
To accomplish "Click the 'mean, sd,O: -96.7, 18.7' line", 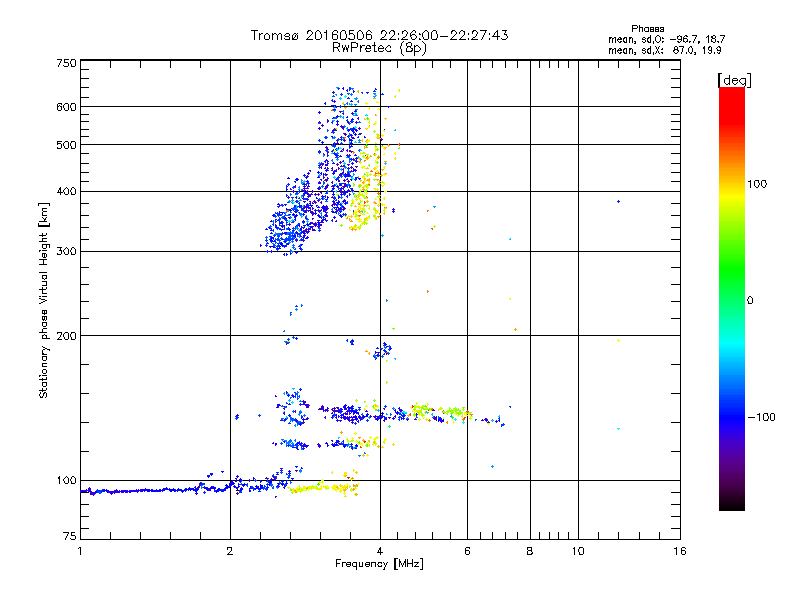I will [666, 39].
